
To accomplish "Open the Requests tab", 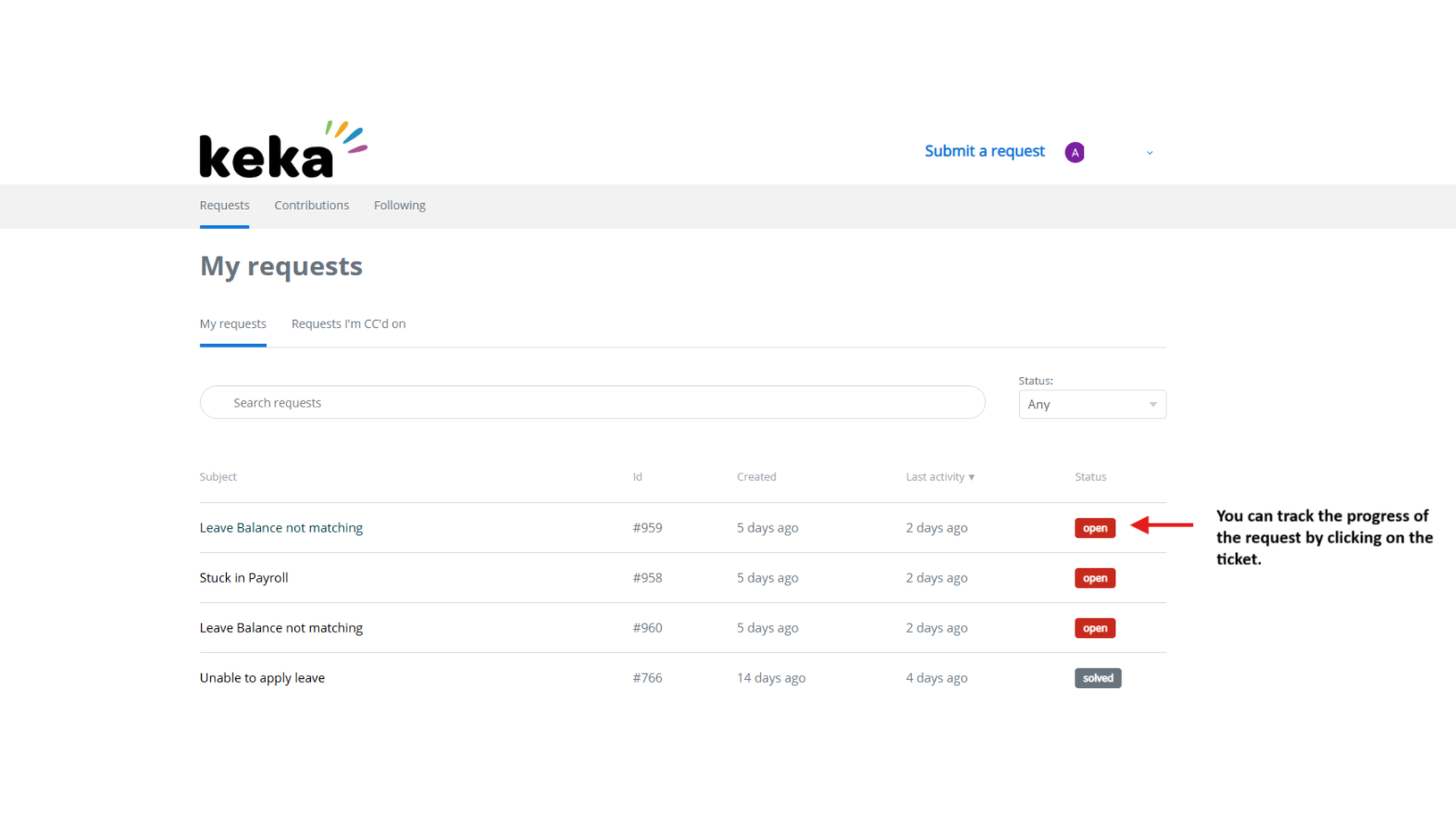I will pos(224,206).
